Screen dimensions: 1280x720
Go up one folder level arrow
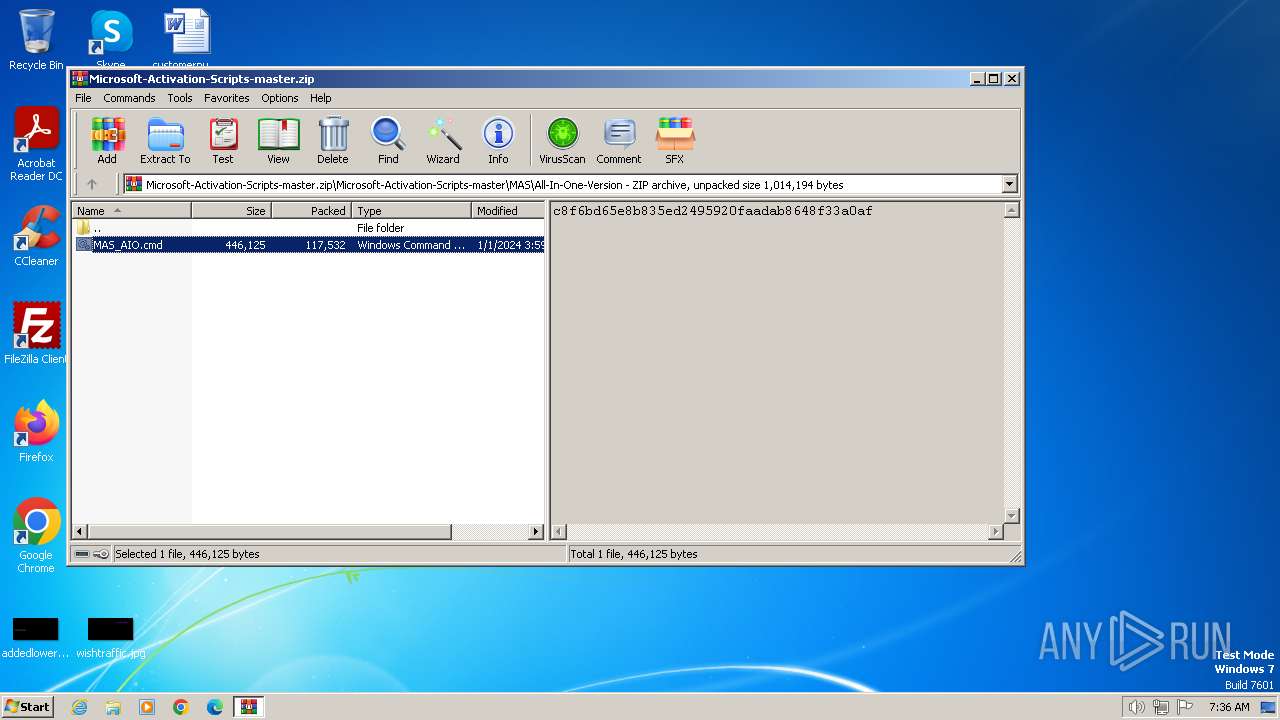pos(92,184)
